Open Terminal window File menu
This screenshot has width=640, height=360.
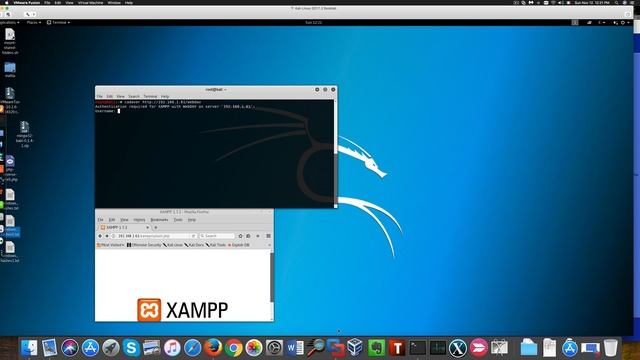[x=100, y=96]
